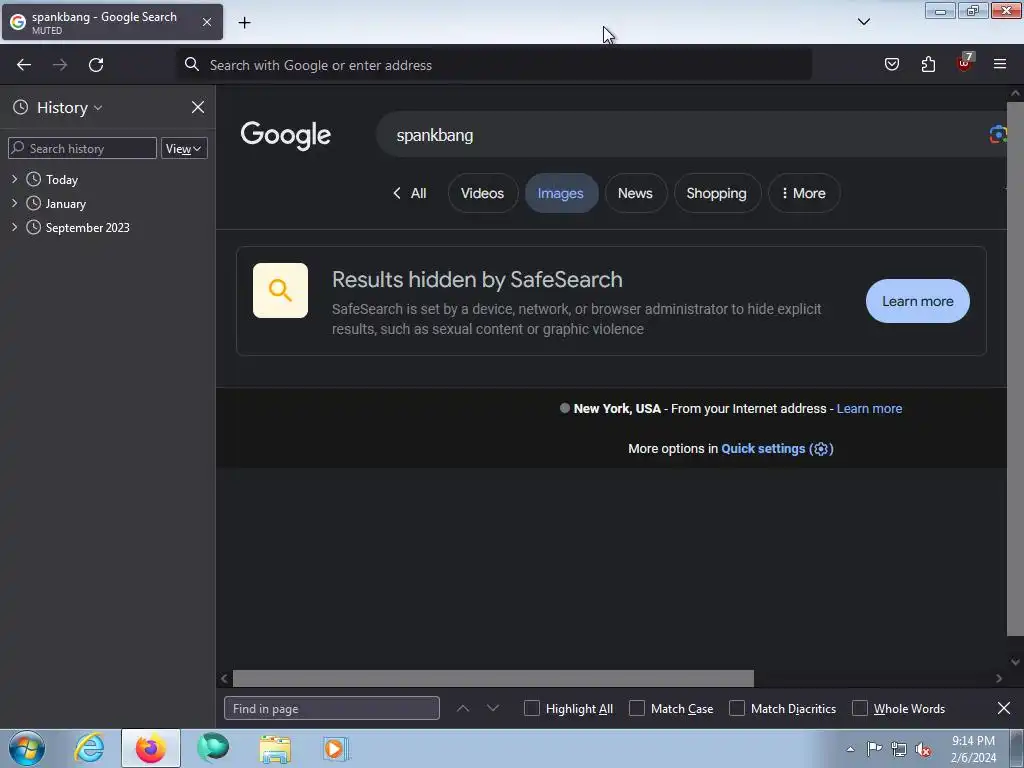The width and height of the screenshot is (1024, 768).
Task: Open the media player taskbar icon
Action: click(336, 748)
